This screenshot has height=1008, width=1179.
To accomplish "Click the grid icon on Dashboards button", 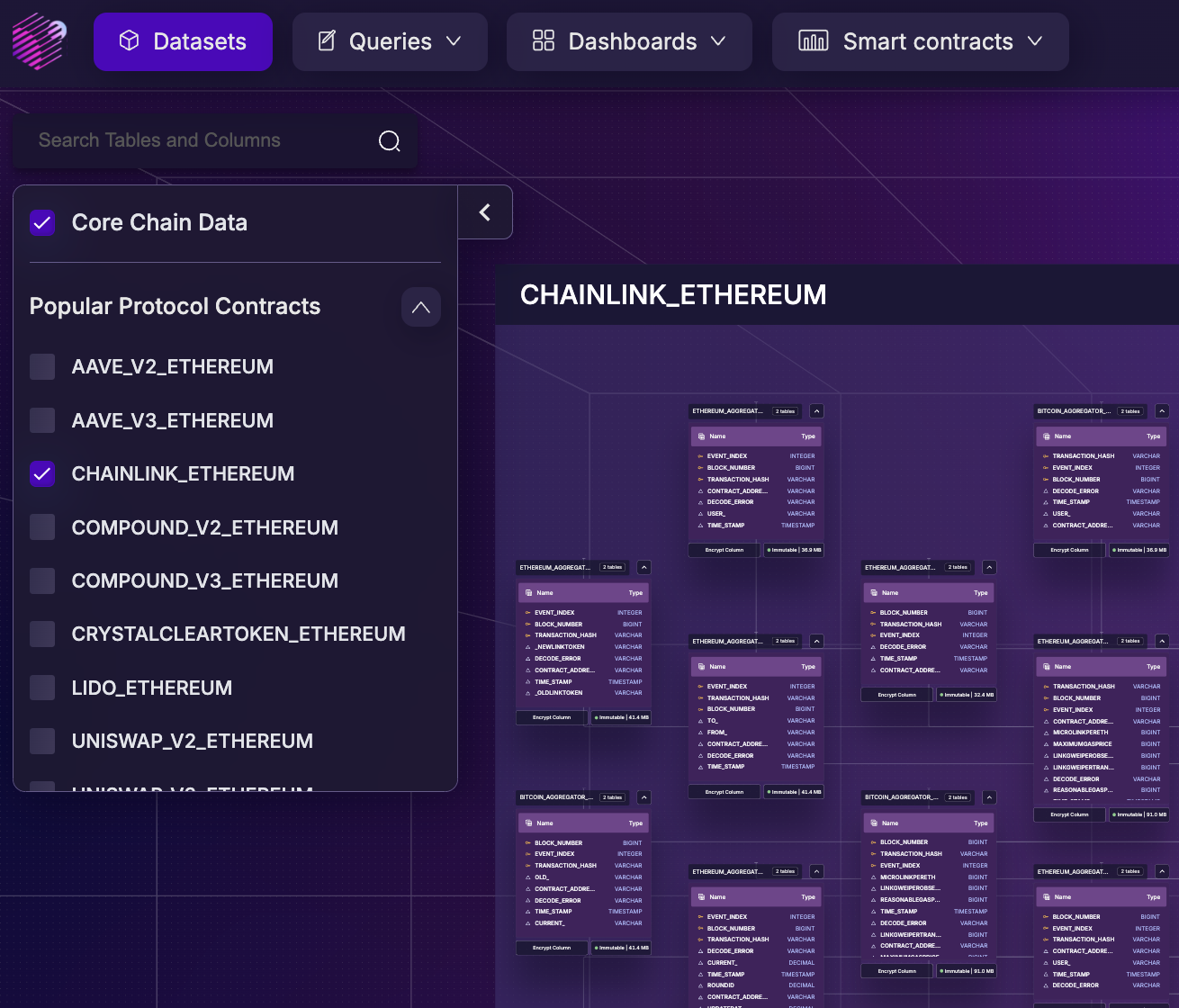I will point(544,40).
